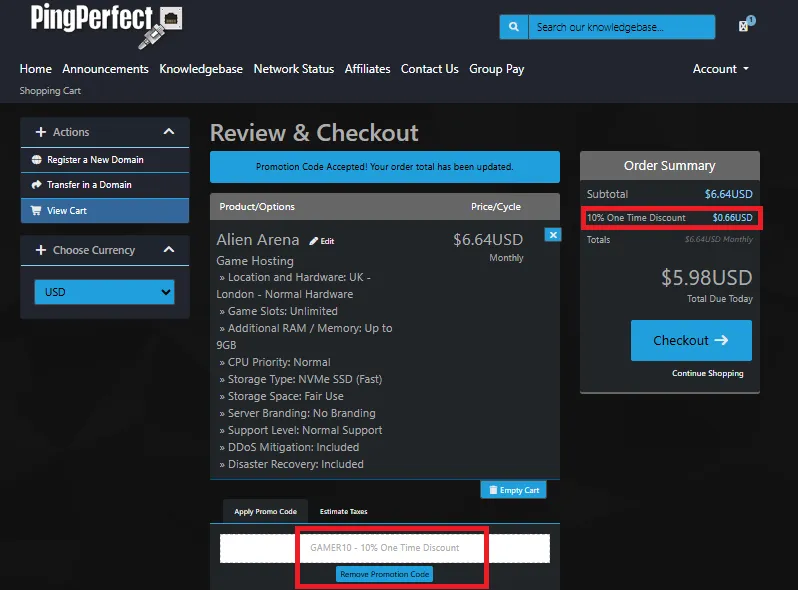
Task: Remove Alien Arena with the X button
Action: click(x=553, y=235)
